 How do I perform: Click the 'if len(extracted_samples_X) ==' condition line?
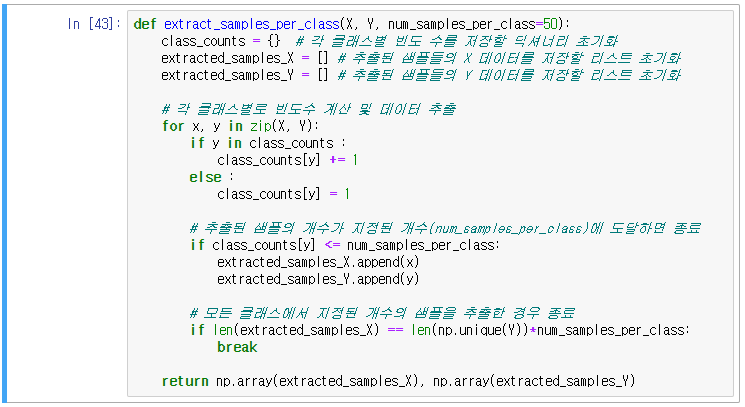[x=439, y=330]
